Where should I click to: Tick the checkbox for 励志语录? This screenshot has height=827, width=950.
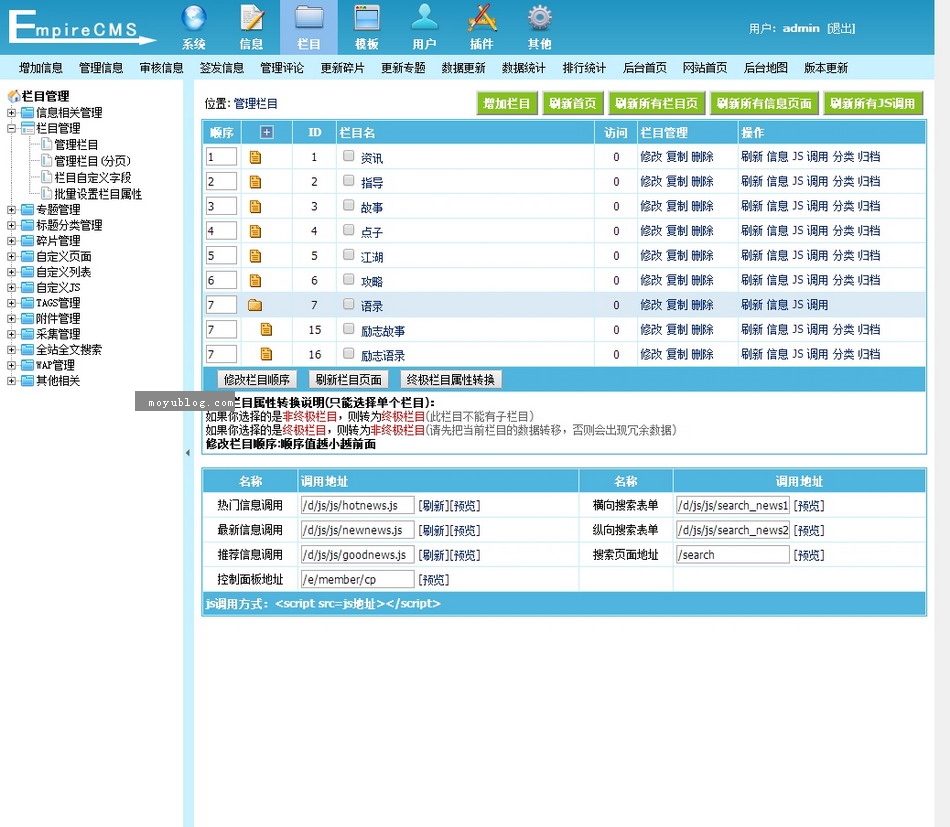click(x=348, y=353)
